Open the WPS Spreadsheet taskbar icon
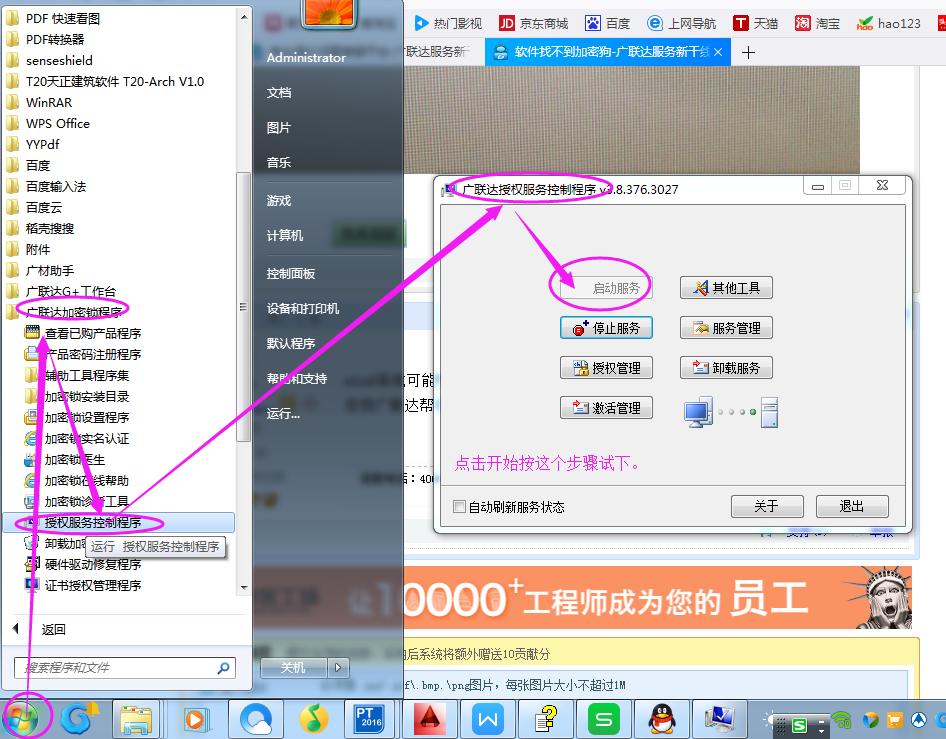Viewport: 946px width, 739px height. click(x=603, y=718)
